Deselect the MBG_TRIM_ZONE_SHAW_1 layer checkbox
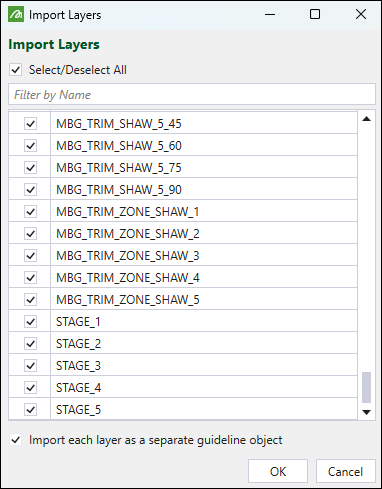 (30, 212)
